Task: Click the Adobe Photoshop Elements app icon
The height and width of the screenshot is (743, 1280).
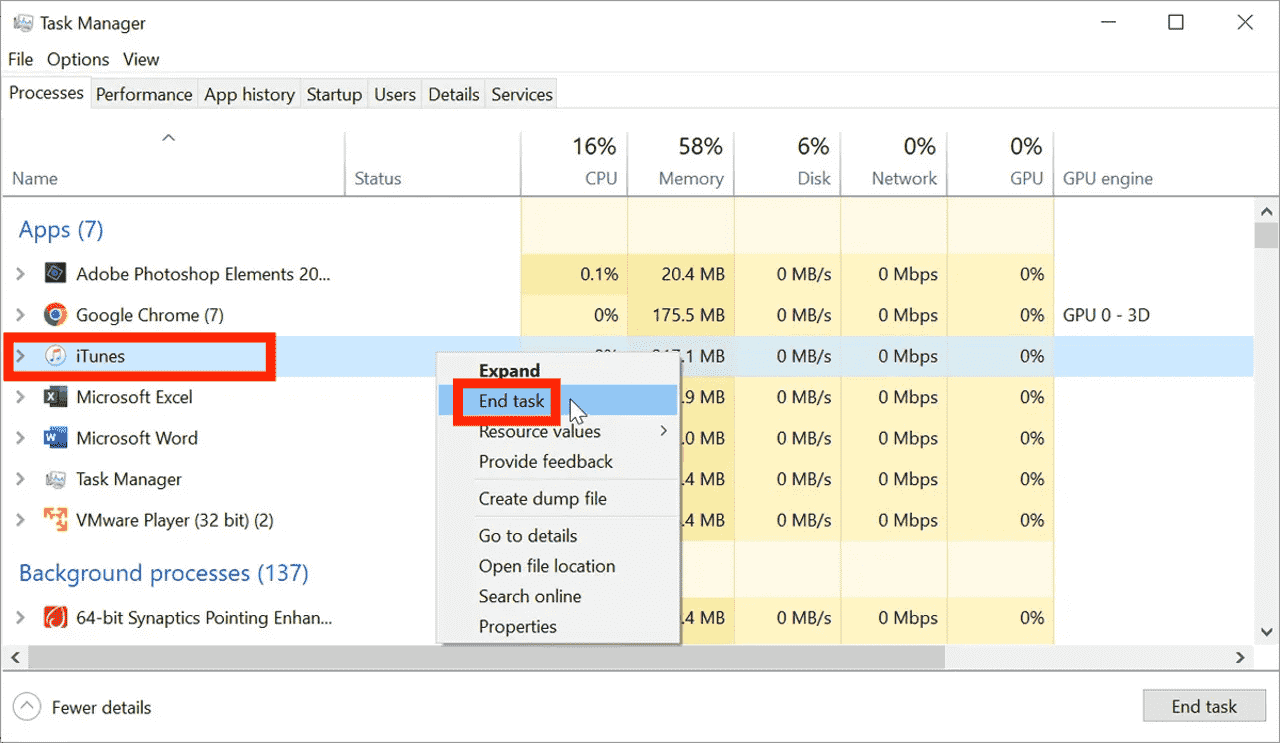Action: point(56,274)
